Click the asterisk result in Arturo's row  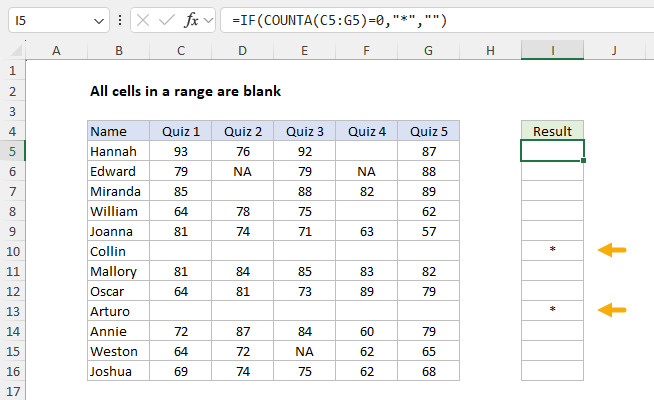tap(552, 311)
